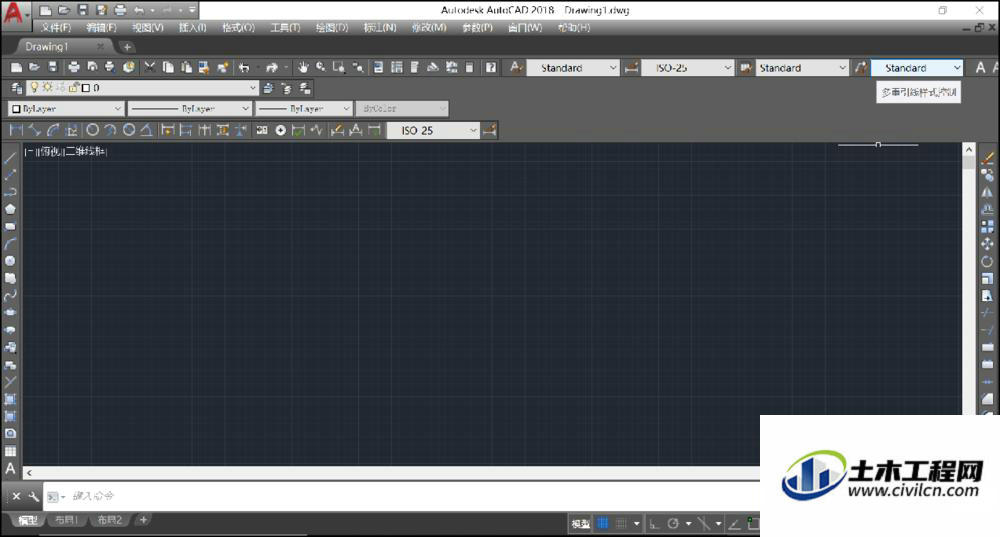Screen dimensions: 1000x537
Task: Select the Pan hand tool
Action: pyautogui.click(x=303, y=67)
